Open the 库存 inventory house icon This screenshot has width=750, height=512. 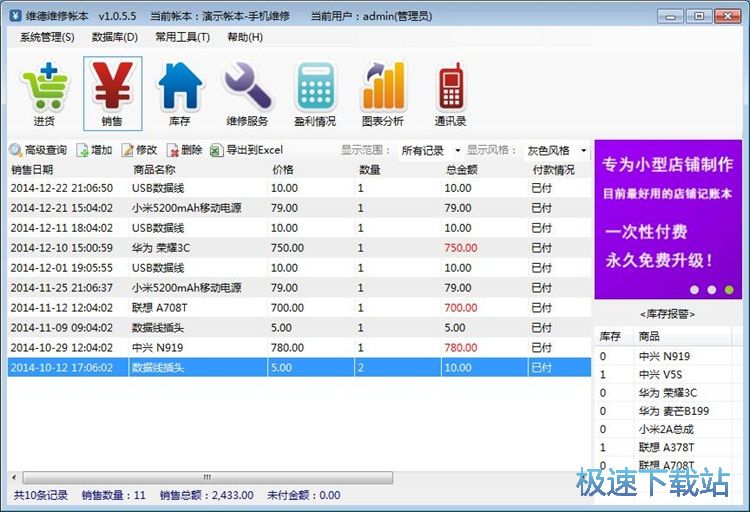(x=180, y=93)
